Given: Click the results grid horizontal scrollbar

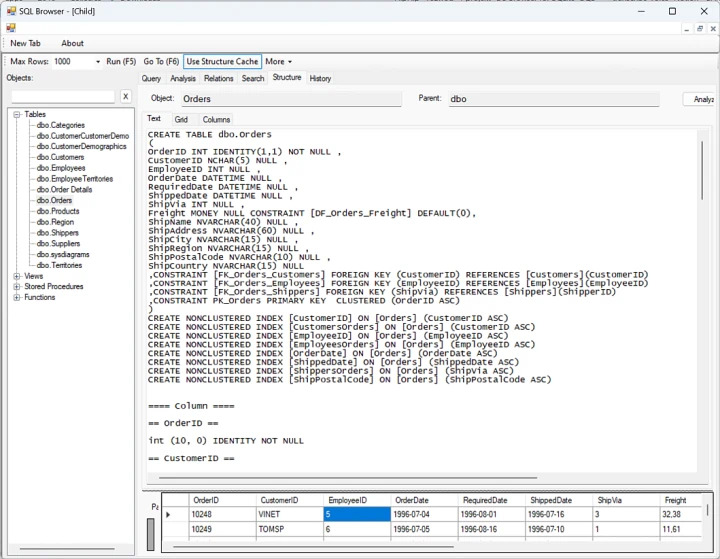Looking at the screenshot, I should point(313,547).
